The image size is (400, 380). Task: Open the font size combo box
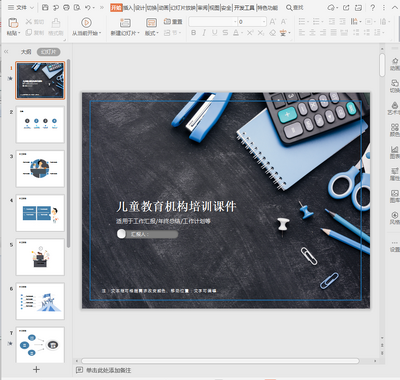pyautogui.click(x=252, y=22)
